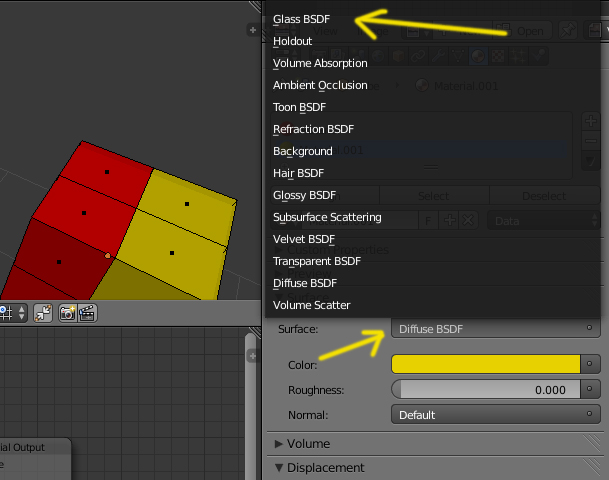Choose Glass BSDF from the shader list
Screen dimensions: 609x480
(301, 19)
